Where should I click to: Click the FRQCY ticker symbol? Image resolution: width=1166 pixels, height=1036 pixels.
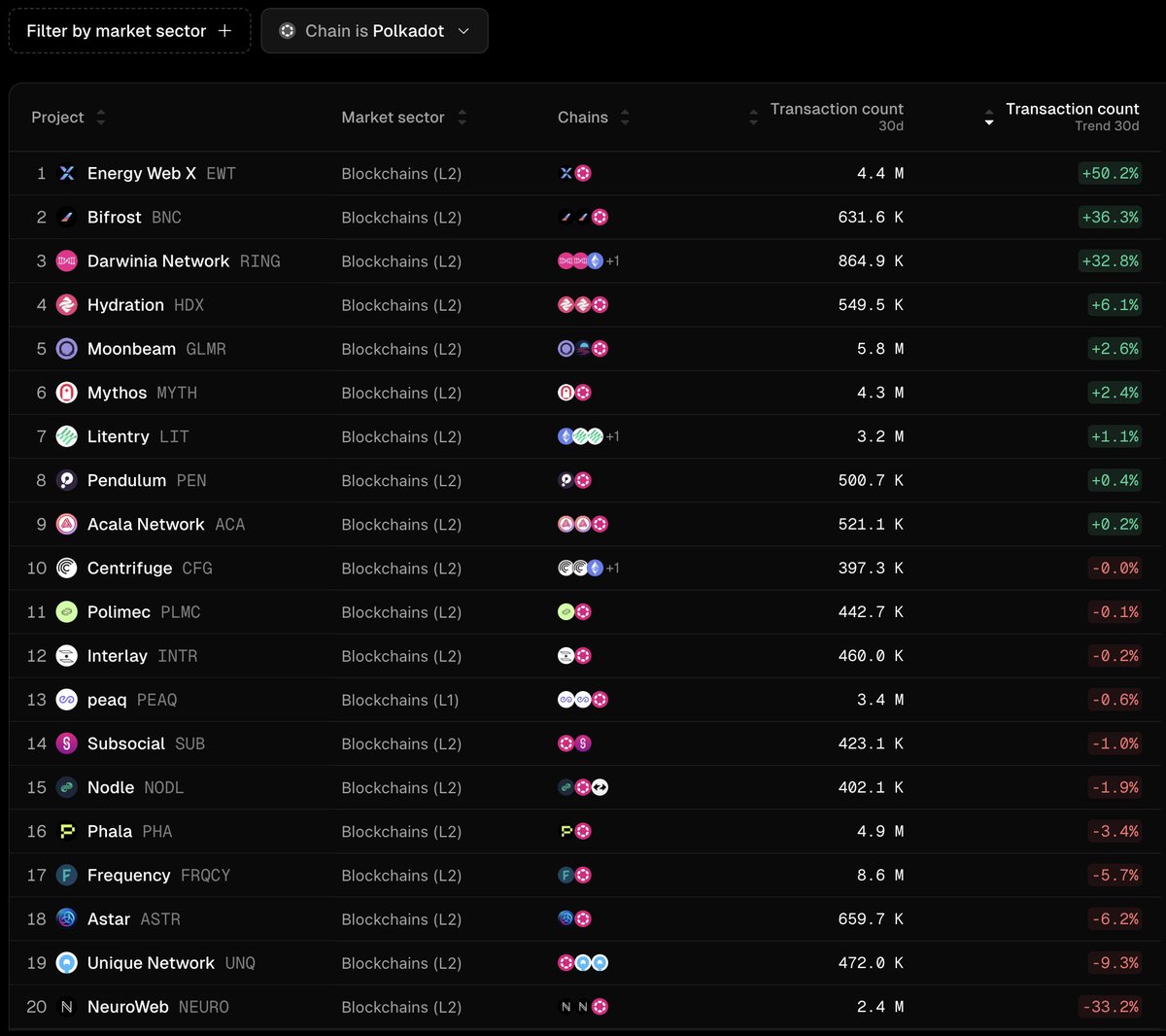[206, 875]
